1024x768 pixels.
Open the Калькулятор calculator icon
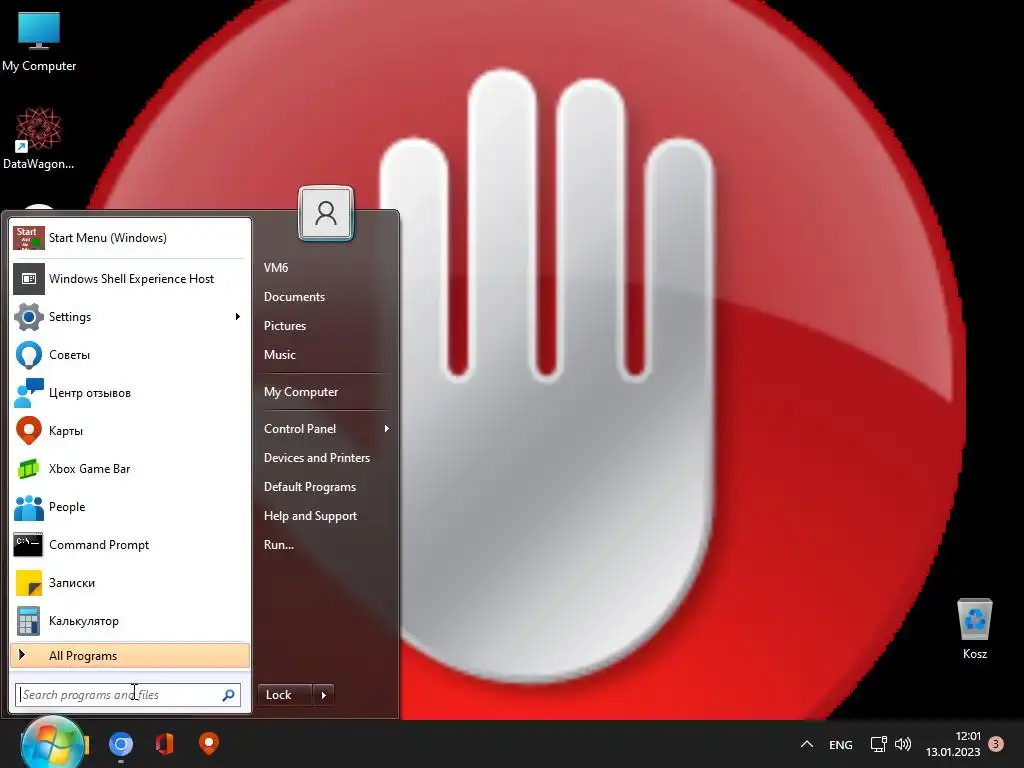(x=29, y=620)
